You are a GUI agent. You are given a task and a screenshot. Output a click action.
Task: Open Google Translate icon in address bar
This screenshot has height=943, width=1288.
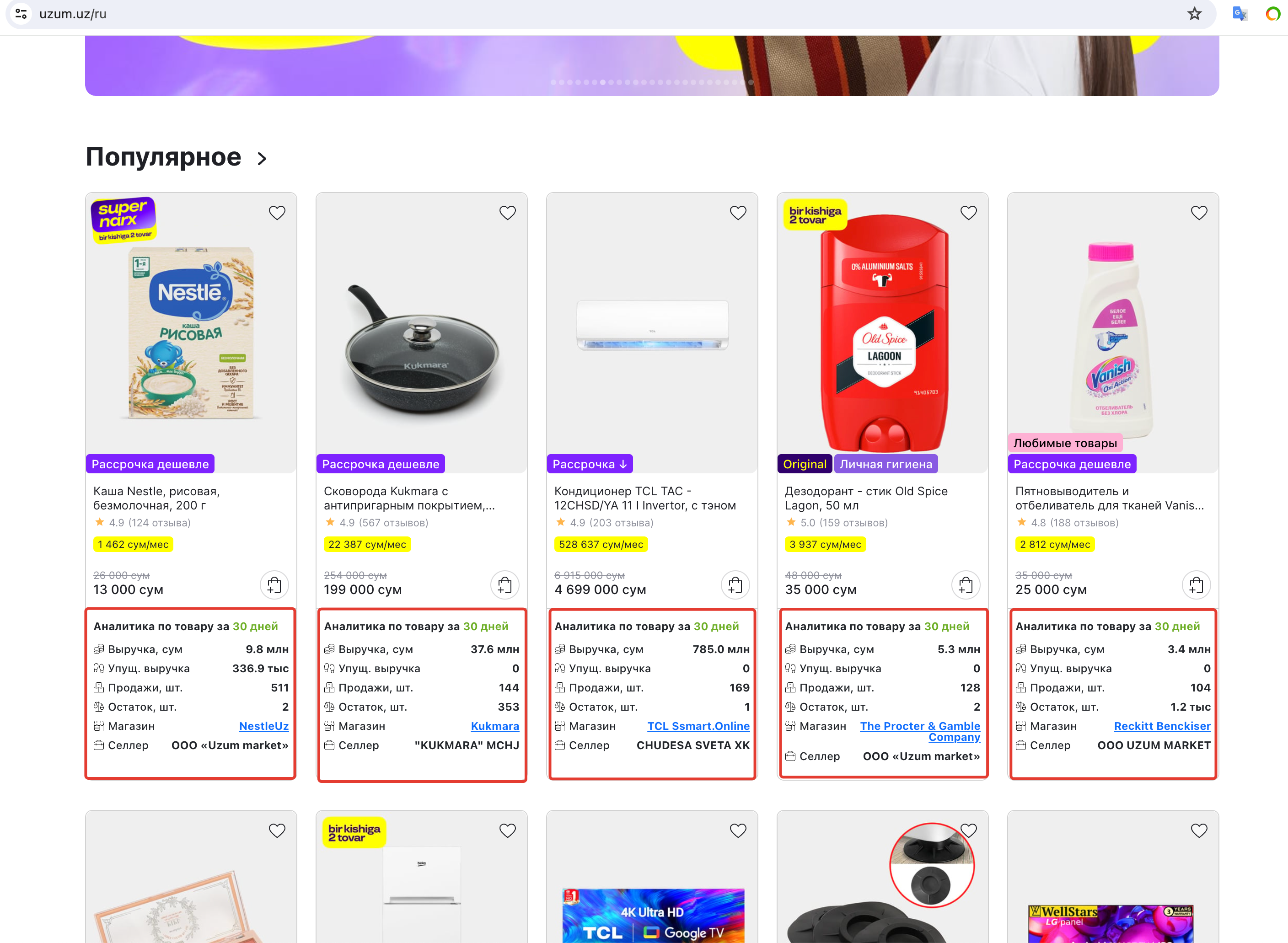pos(1240,14)
